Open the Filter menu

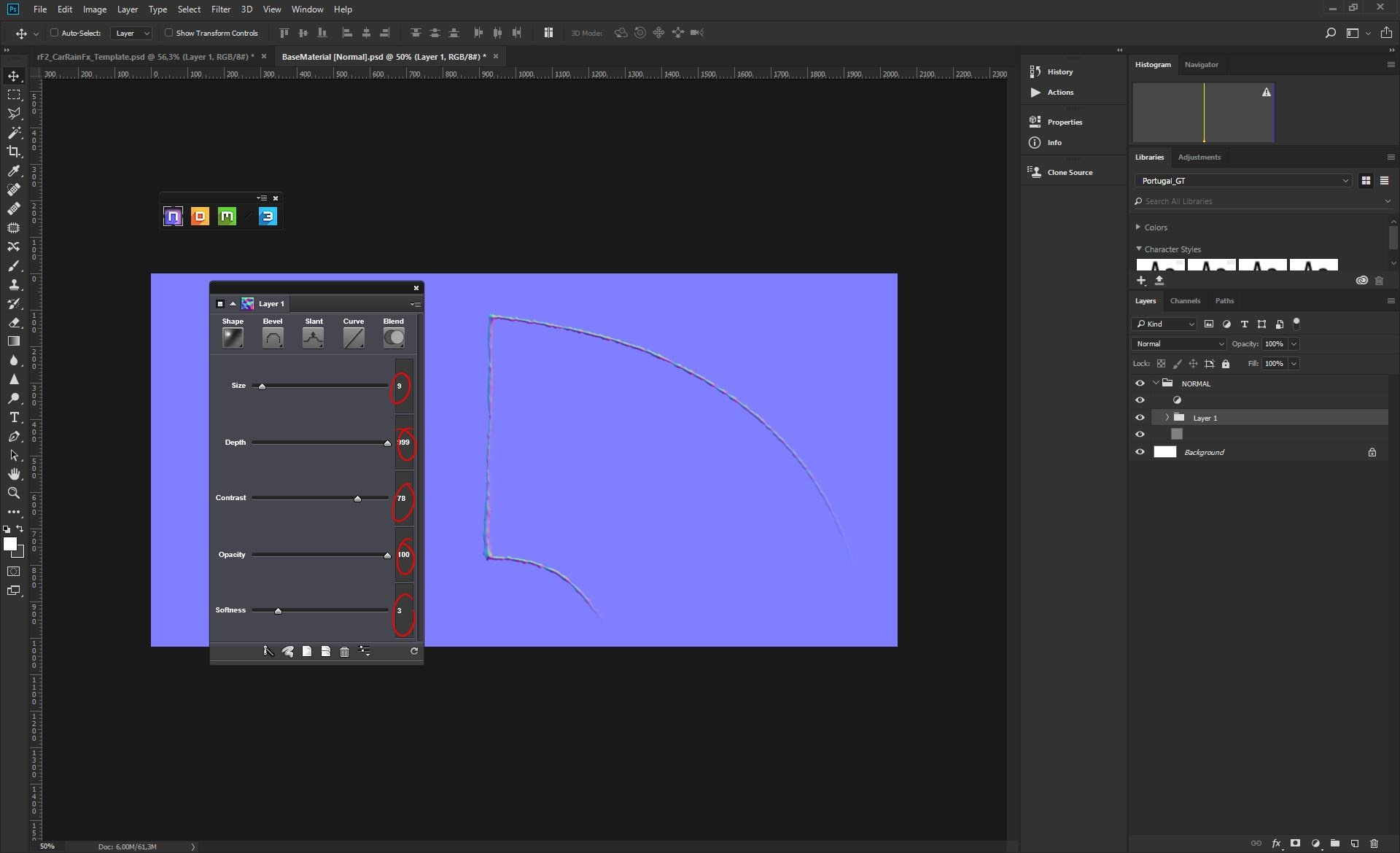[221, 9]
